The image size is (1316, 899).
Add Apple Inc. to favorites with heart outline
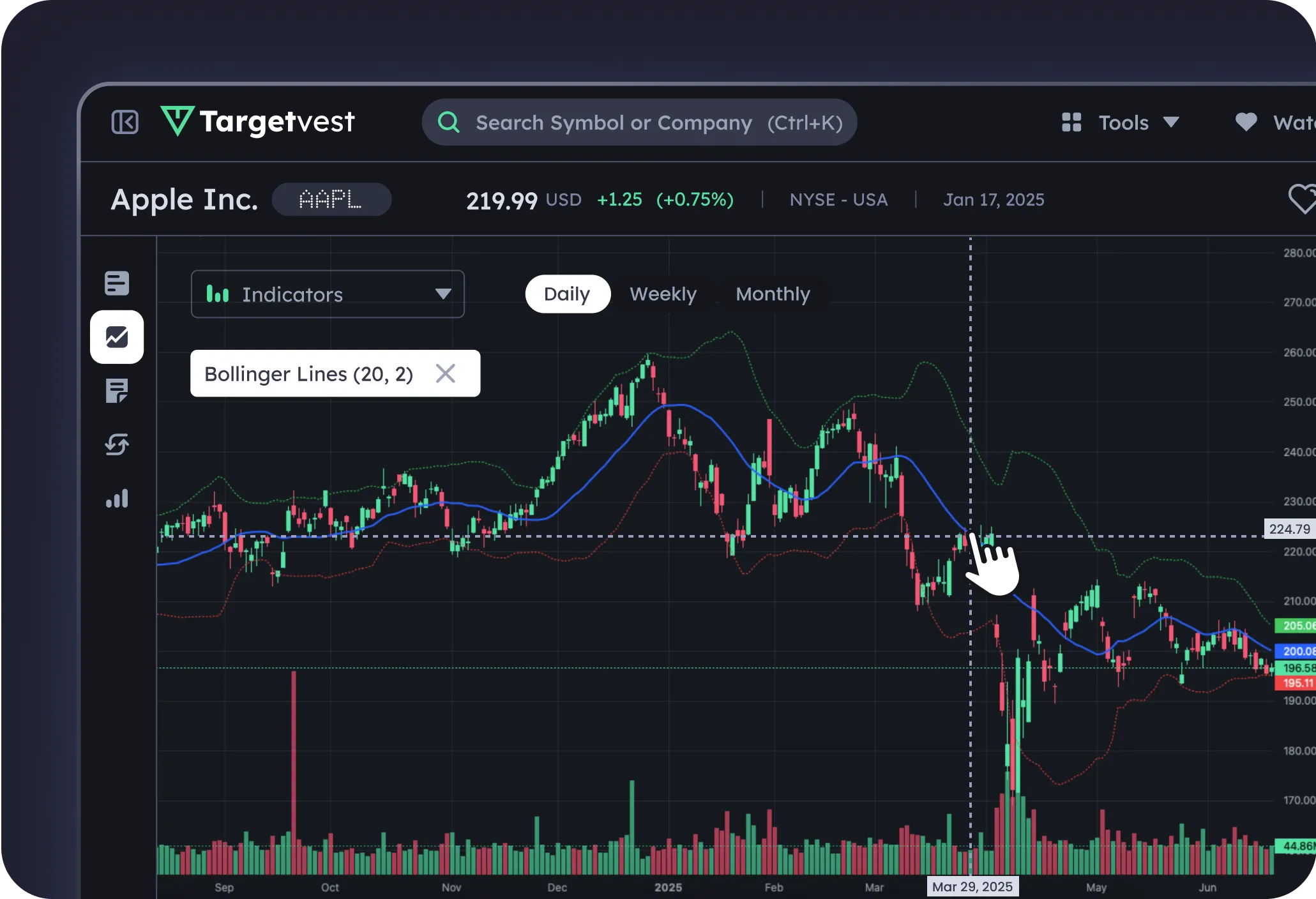tap(1301, 199)
